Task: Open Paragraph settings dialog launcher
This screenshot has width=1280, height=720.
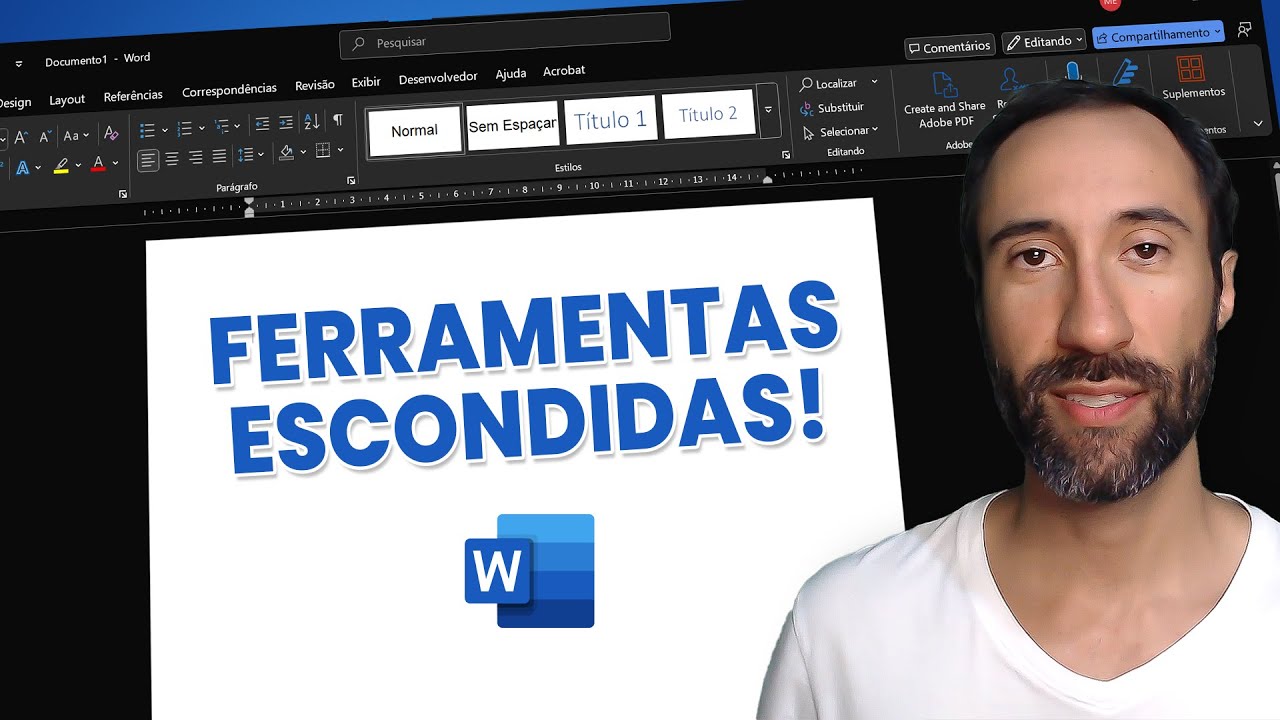Action: (351, 181)
